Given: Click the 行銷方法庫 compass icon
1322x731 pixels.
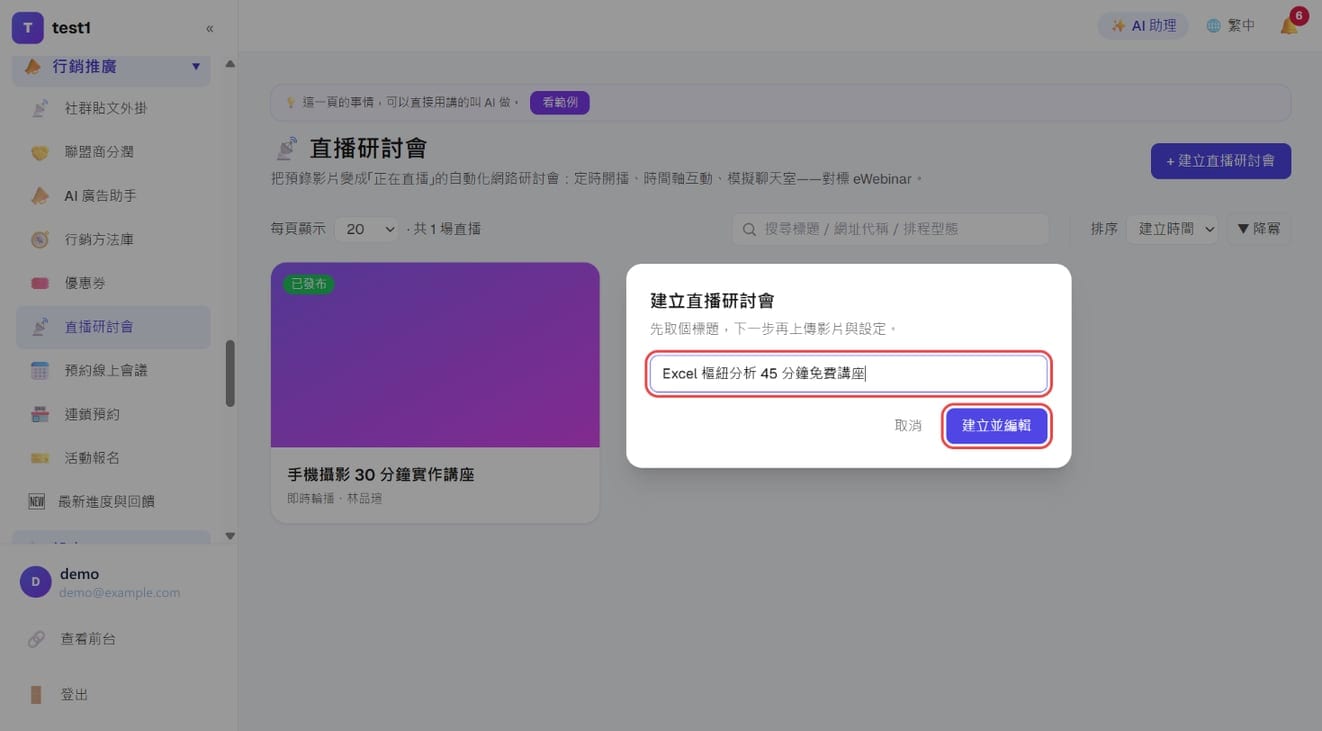Looking at the screenshot, I should pos(40,240).
